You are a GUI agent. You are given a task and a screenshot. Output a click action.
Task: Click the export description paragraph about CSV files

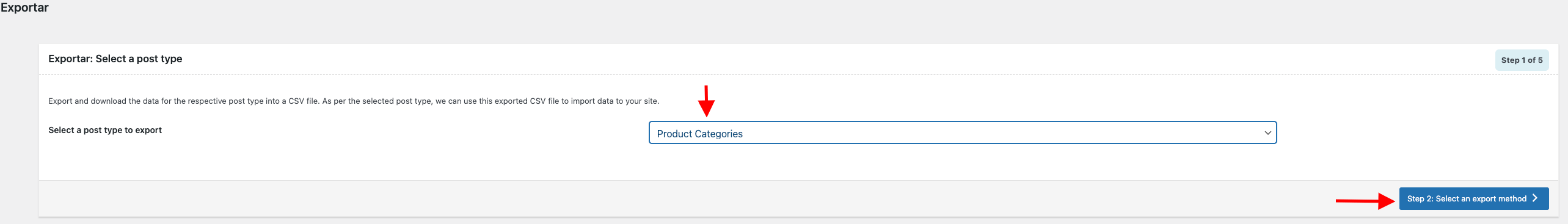point(354,101)
